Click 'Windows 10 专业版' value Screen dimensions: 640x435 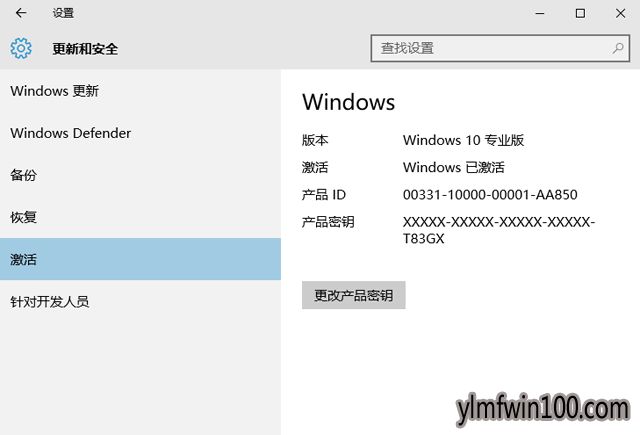click(x=463, y=140)
